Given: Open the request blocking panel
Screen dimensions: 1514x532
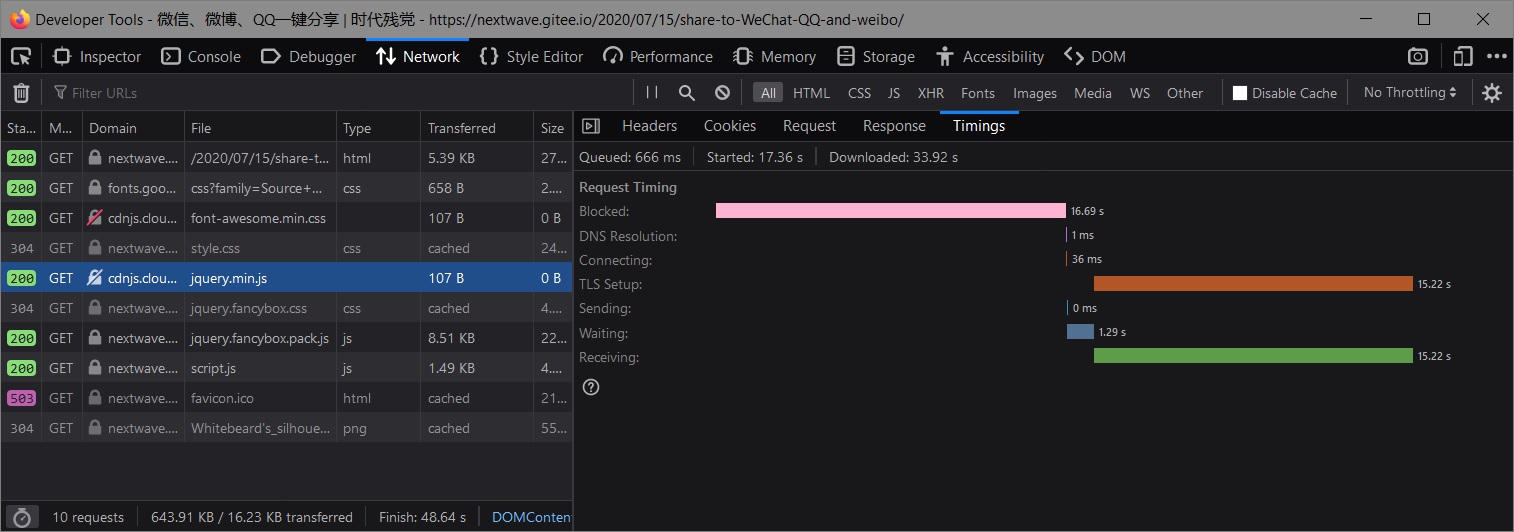Looking at the screenshot, I should tap(722, 92).
